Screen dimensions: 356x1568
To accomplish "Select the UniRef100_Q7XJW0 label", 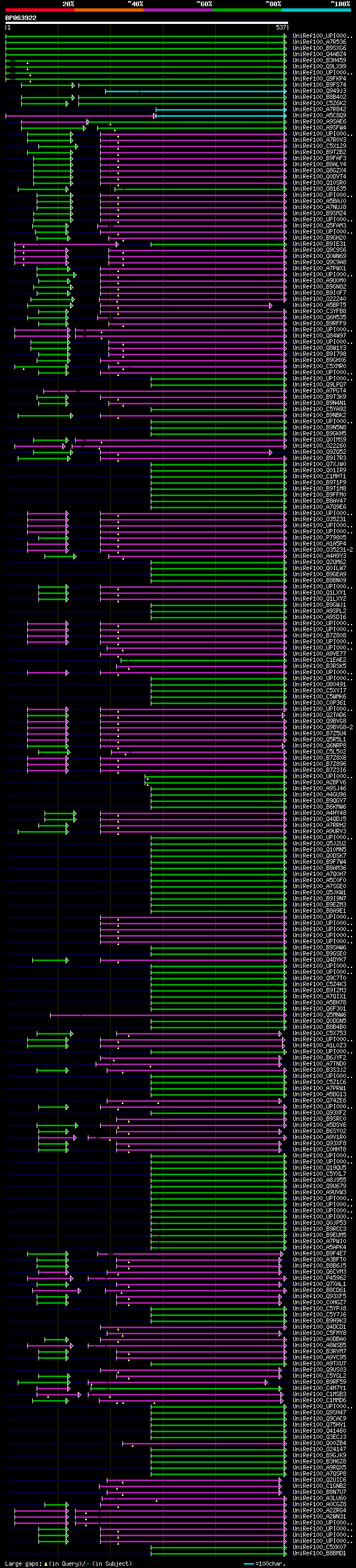I will click(319, 464).
